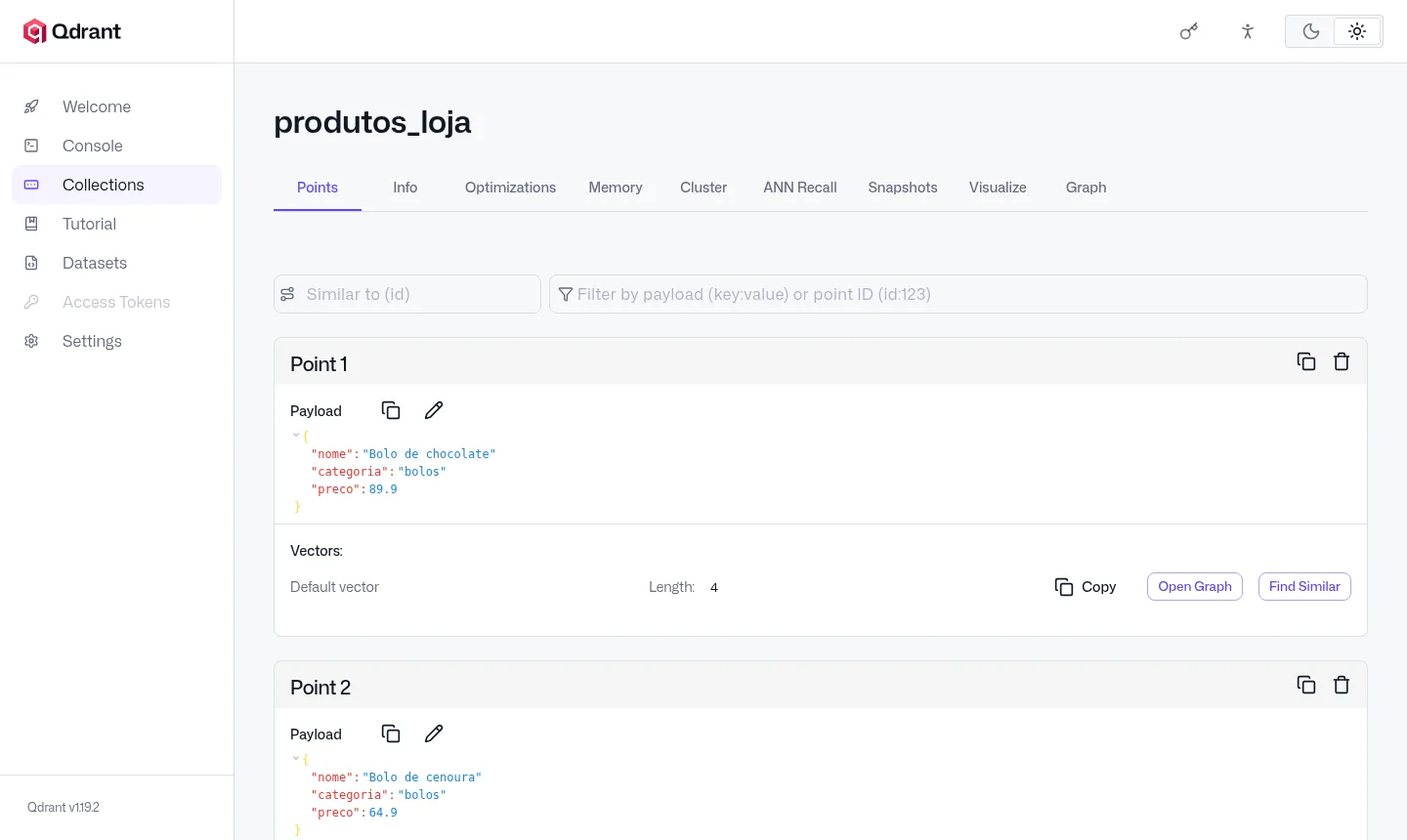Delete Point 2
This screenshot has height=840, width=1407.
pos(1342,685)
